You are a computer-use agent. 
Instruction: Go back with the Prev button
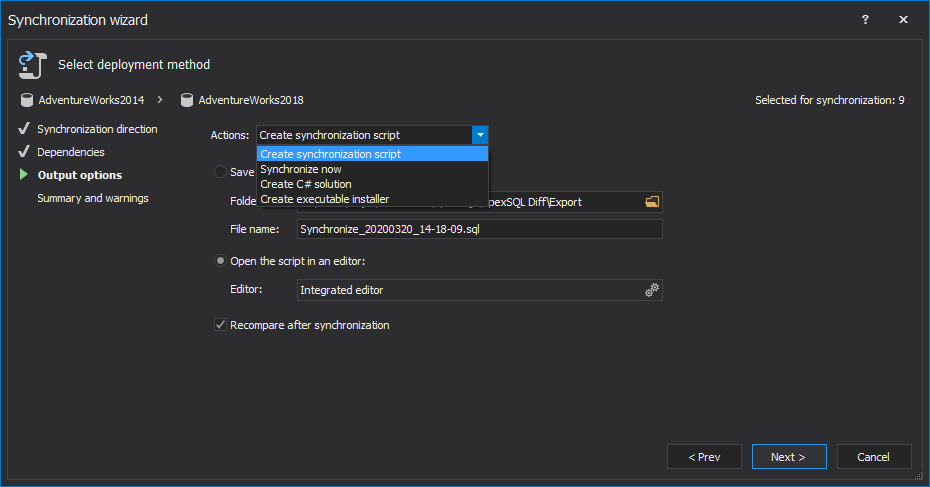(x=704, y=457)
